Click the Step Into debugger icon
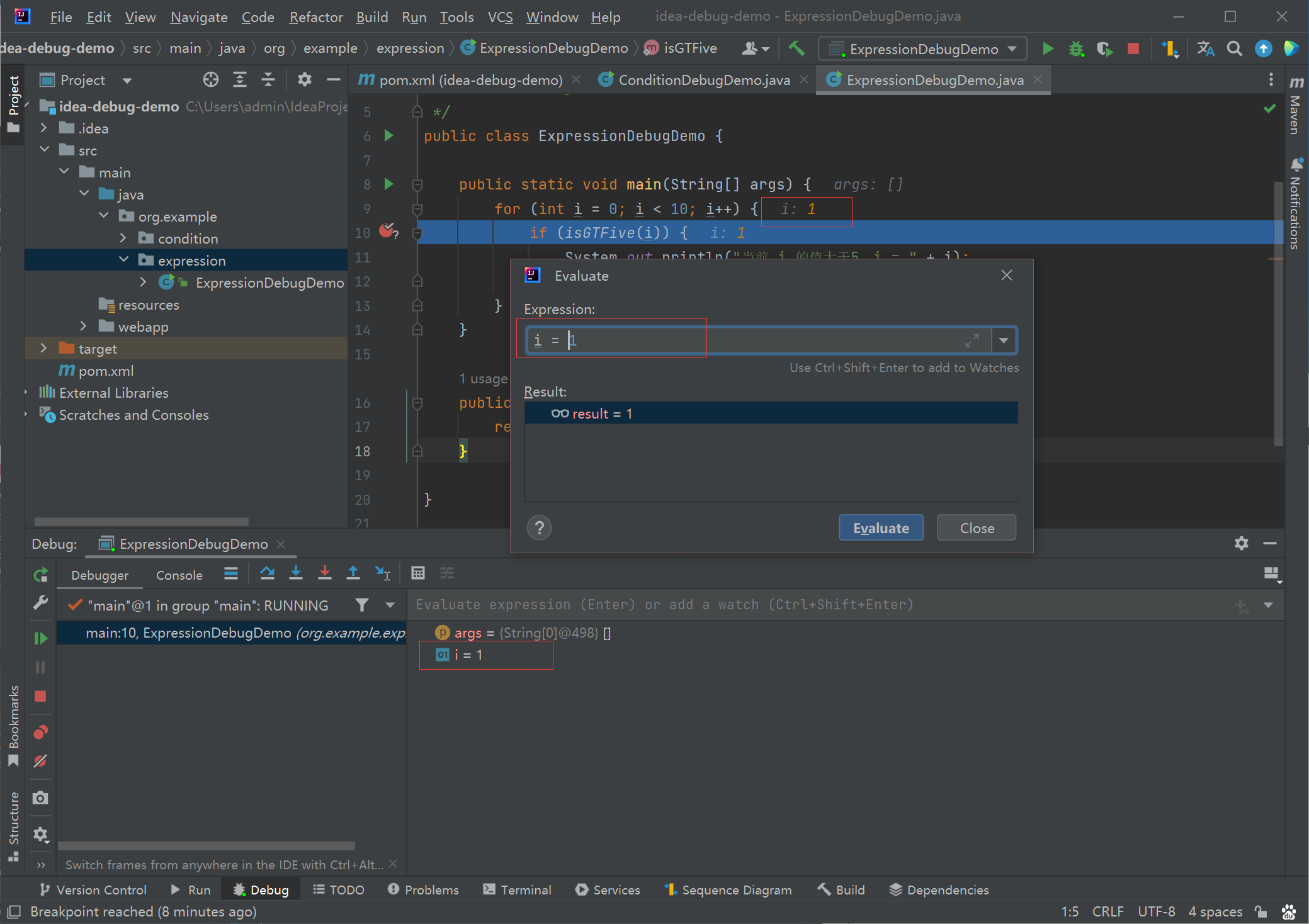1309x924 pixels. point(296,573)
